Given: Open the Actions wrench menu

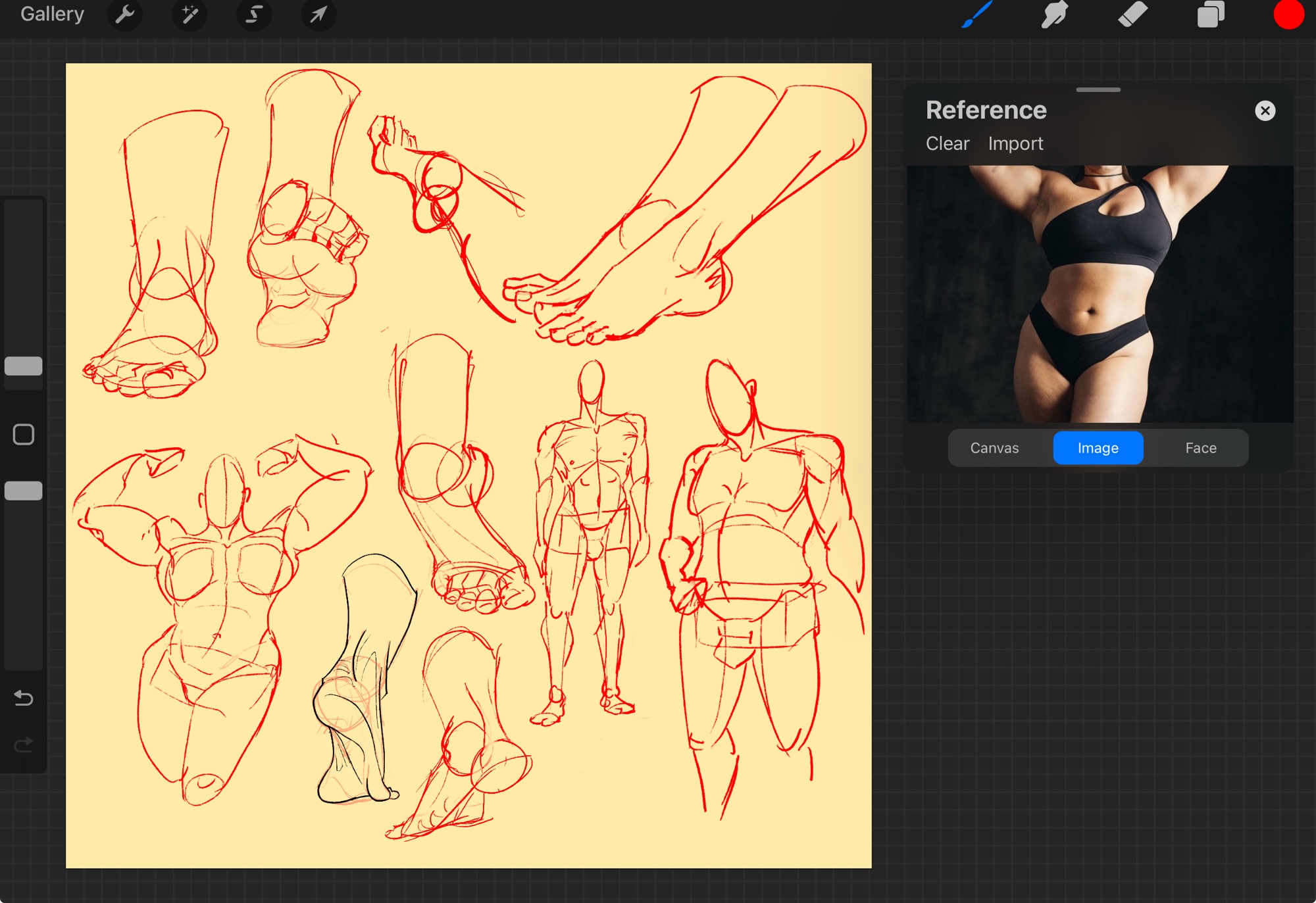Looking at the screenshot, I should click(124, 14).
